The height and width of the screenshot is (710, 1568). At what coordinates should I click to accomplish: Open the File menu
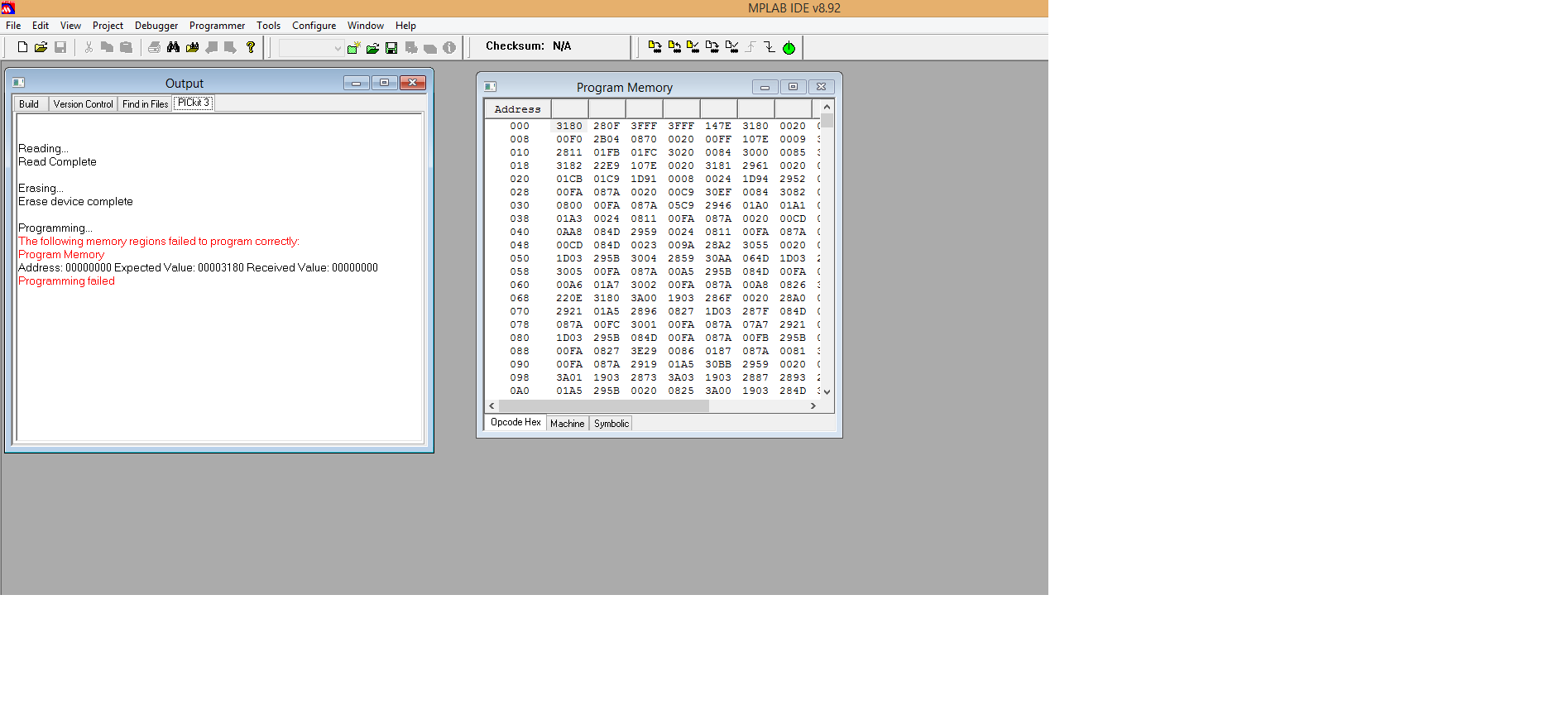tap(13, 26)
